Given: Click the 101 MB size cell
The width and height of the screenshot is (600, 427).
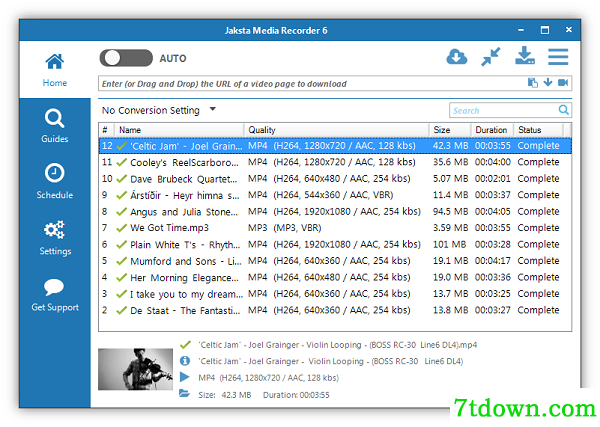Looking at the screenshot, I should tap(449, 244).
